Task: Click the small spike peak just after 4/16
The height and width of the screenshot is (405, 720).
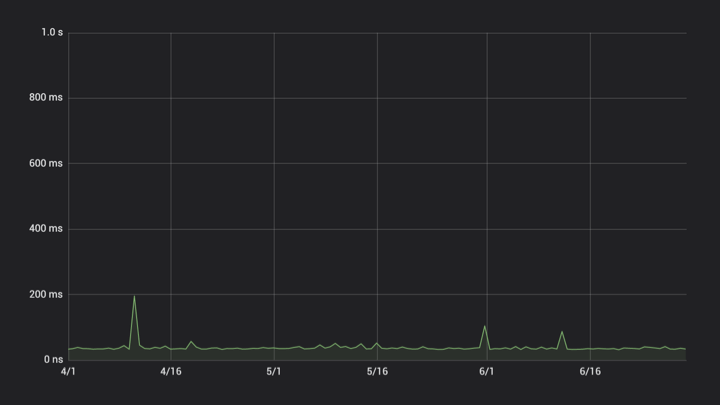Action: [x=191, y=342]
